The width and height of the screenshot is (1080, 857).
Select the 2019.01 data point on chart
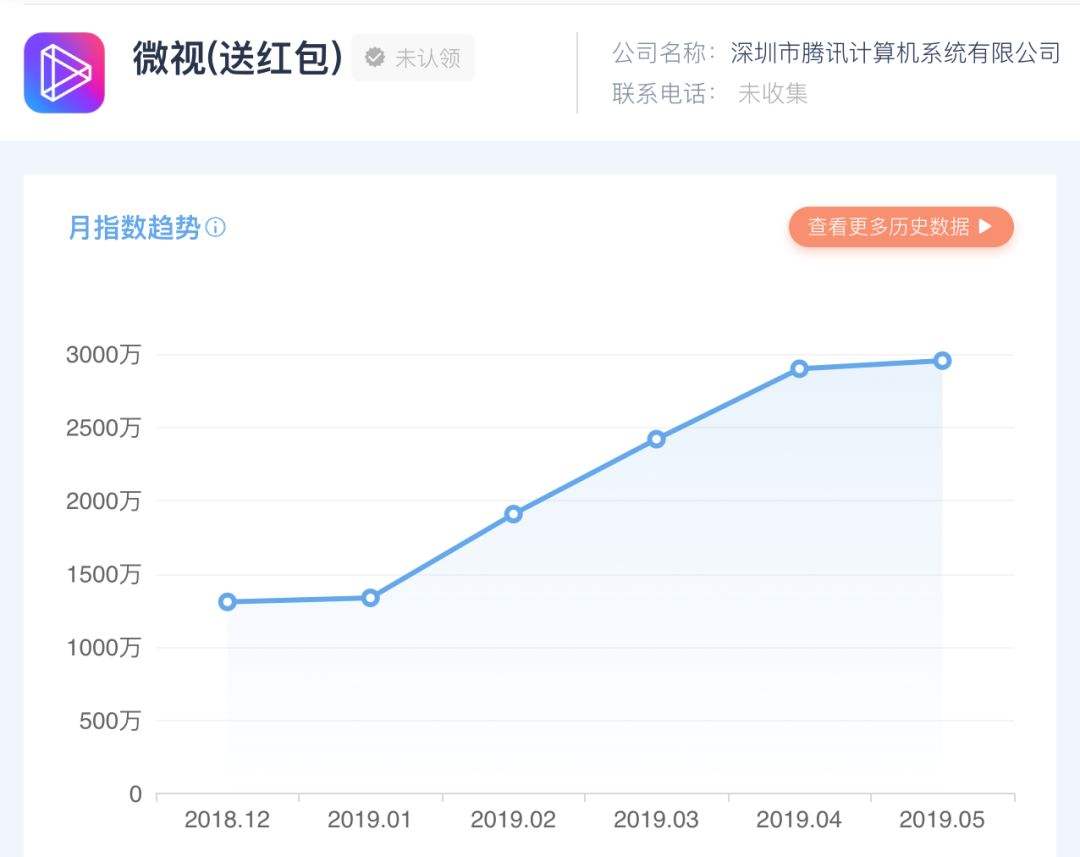pos(370,598)
